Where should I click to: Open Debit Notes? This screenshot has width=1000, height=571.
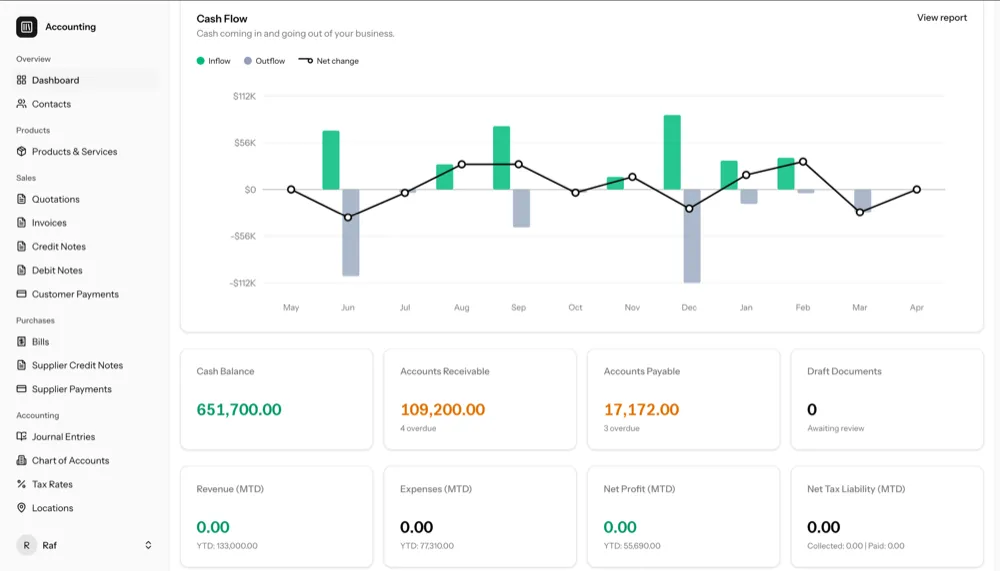click(85, 270)
